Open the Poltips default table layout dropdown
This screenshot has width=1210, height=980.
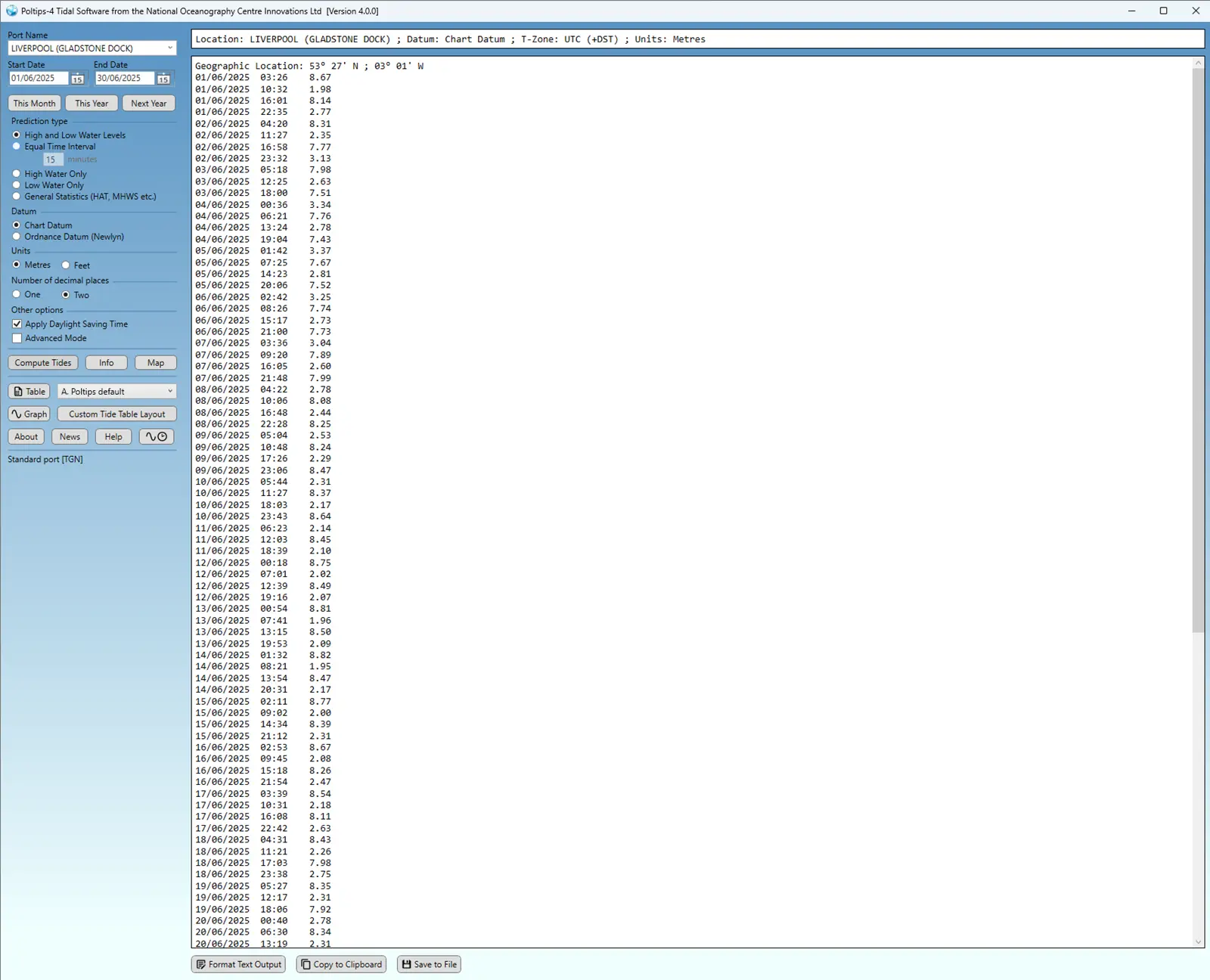[117, 392]
